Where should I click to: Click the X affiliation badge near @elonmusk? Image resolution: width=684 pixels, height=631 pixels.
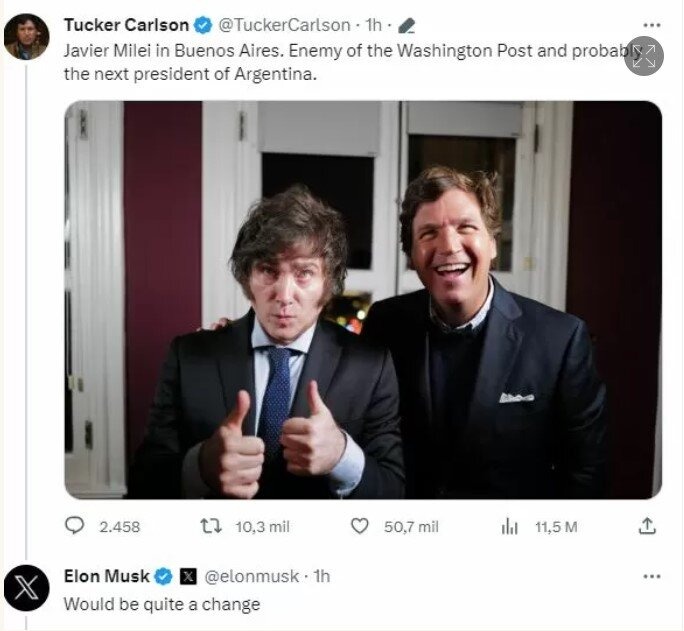[188, 576]
